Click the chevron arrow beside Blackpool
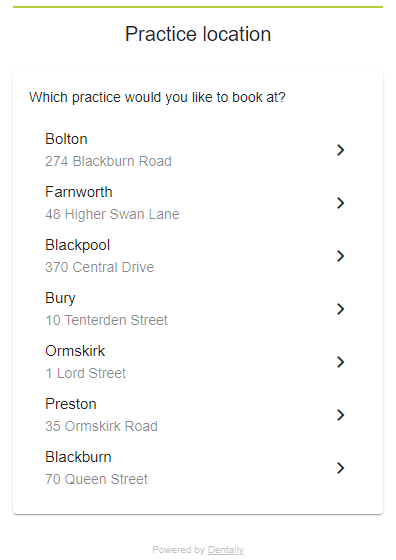Viewport: 396px width, 560px height. coord(340,256)
